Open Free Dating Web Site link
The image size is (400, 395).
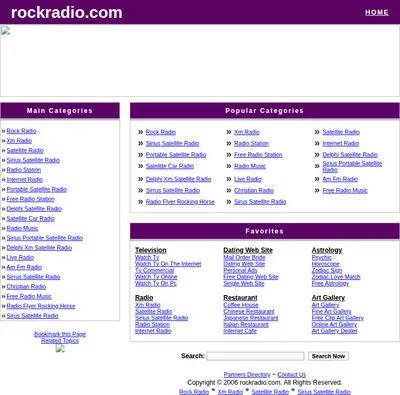pyautogui.click(x=251, y=277)
